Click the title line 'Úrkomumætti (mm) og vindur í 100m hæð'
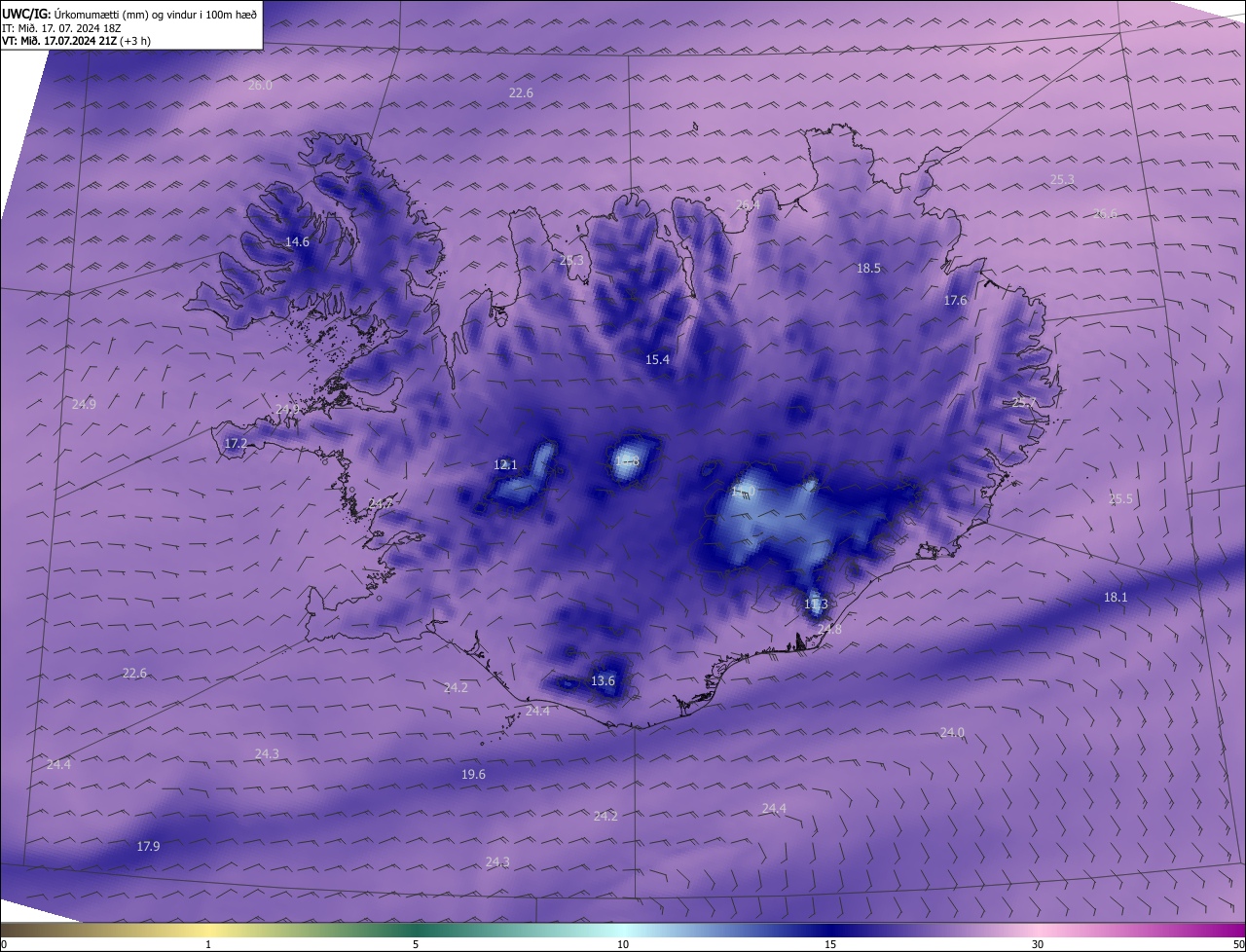This screenshot has width=1246, height=952. pyautogui.click(x=155, y=14)
